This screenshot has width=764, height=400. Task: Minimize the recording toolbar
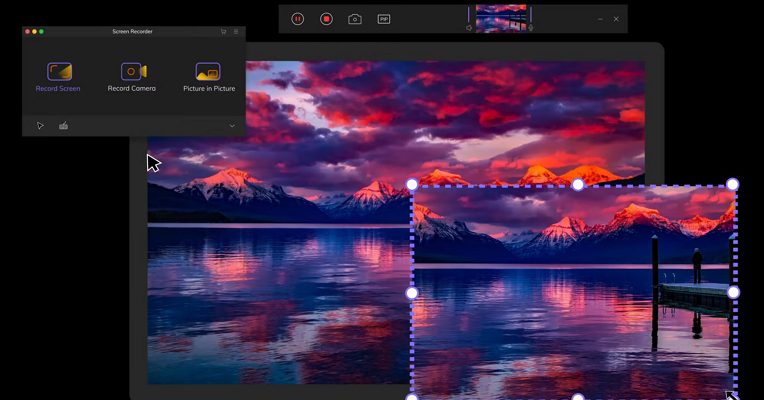coord(600,19)
